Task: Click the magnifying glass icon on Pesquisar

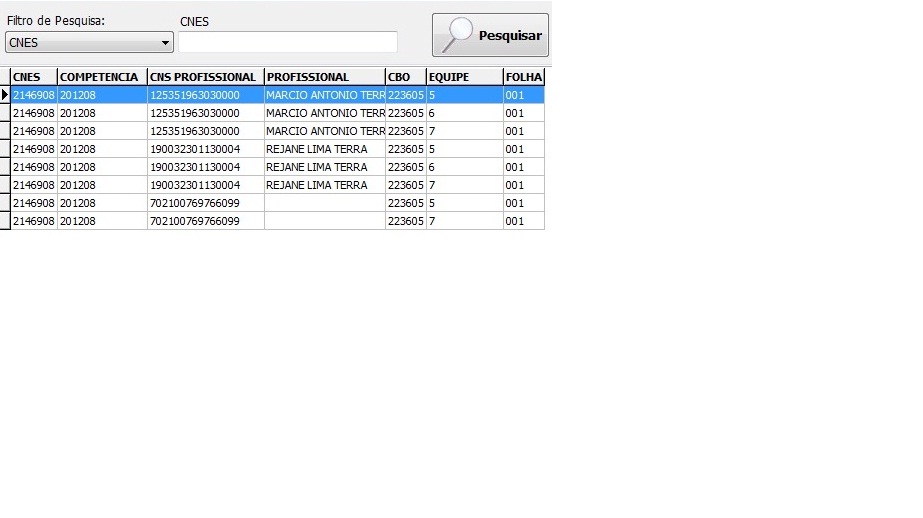Action: [x=457, y=35]
